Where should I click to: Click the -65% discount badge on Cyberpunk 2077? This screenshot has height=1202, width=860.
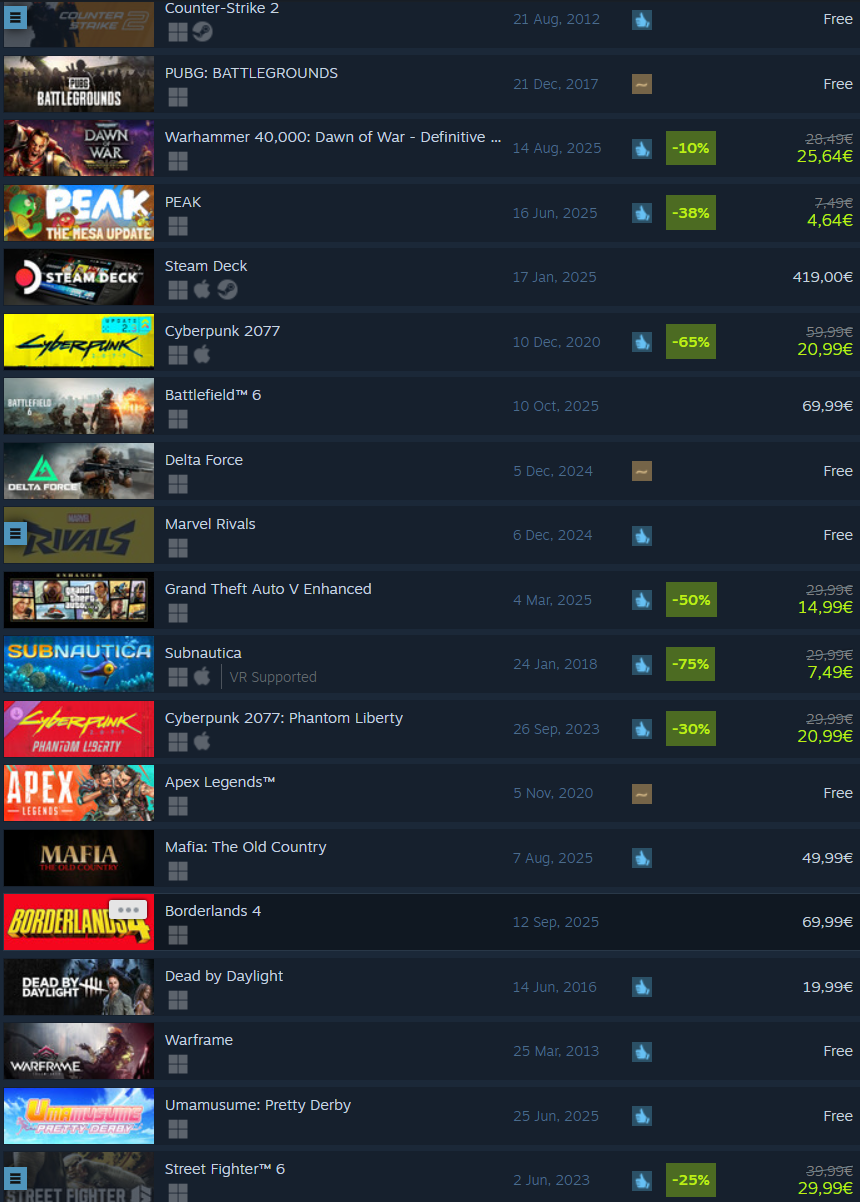691,341
